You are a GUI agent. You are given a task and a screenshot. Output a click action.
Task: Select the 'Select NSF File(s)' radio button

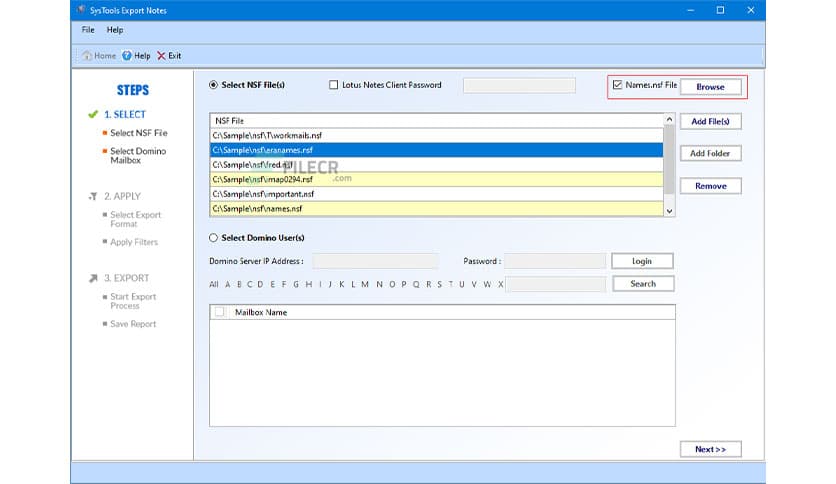click(x=213, y=85)
